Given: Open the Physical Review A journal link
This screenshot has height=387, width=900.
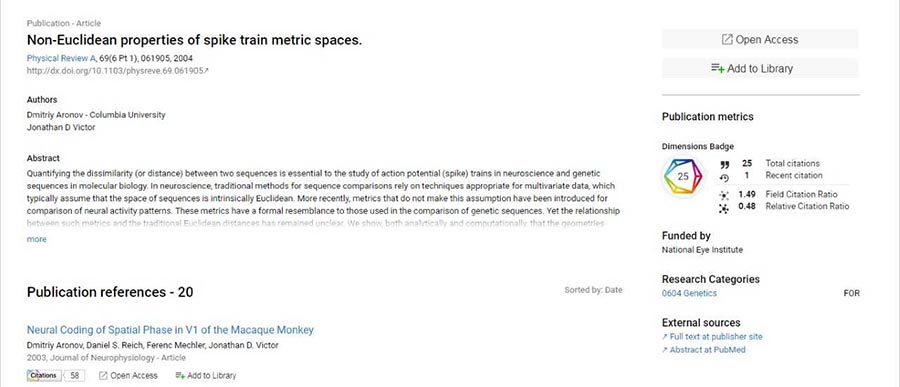Looking at the screenshot, I should click(61, 58).
